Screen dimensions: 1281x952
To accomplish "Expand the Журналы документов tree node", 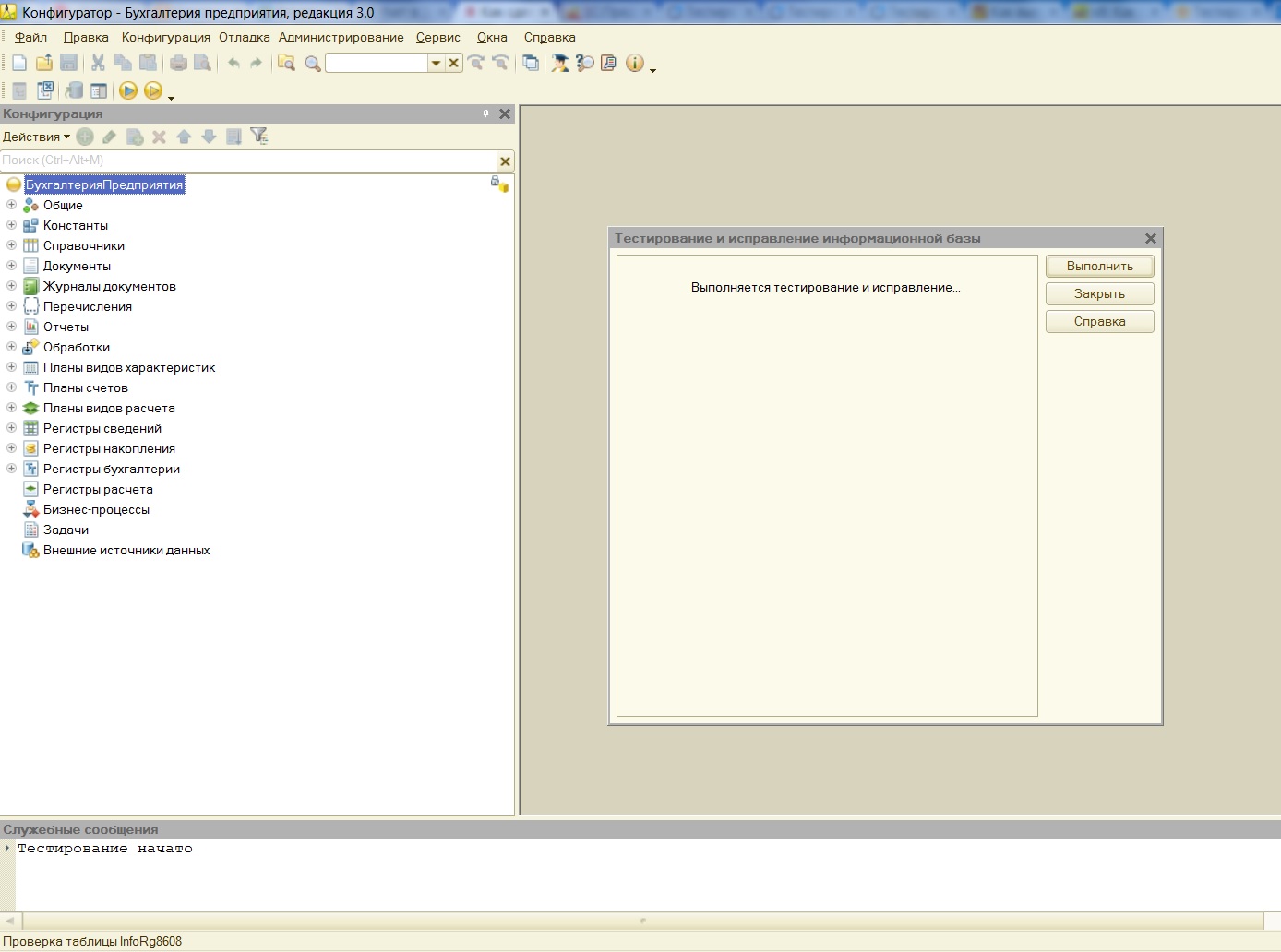I will 11,286.
